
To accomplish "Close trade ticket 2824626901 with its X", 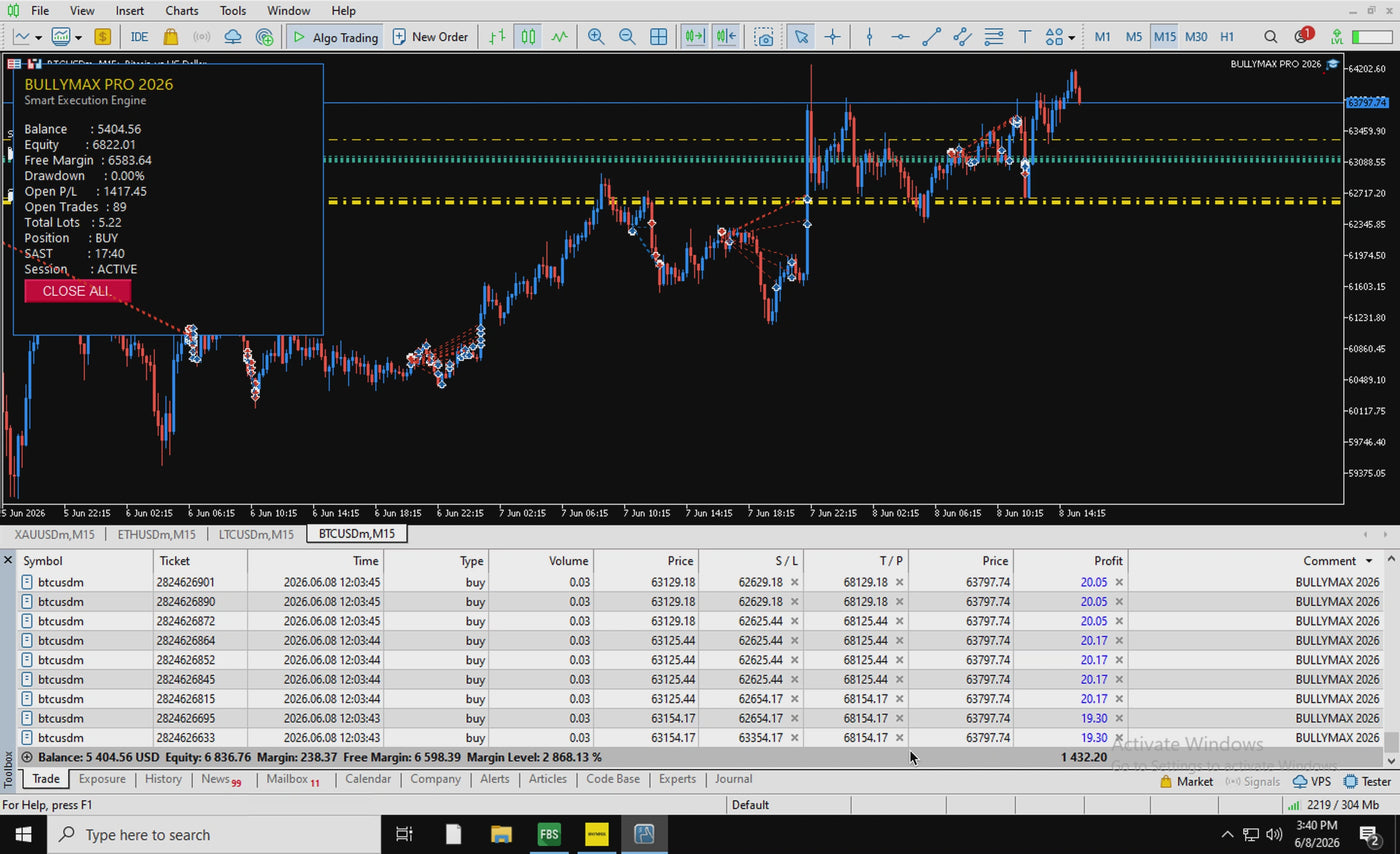I will click(1119, 582).
